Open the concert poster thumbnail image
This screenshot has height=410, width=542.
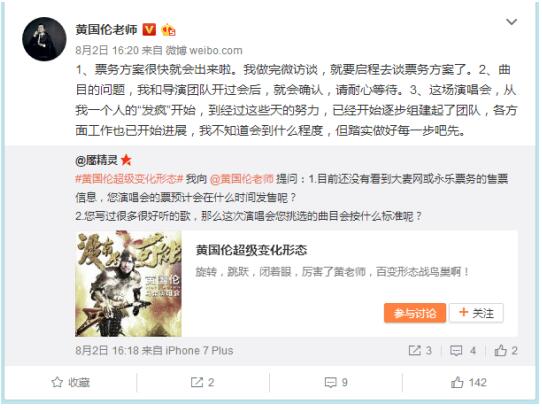pyautogui.click(x=128, y=283)
